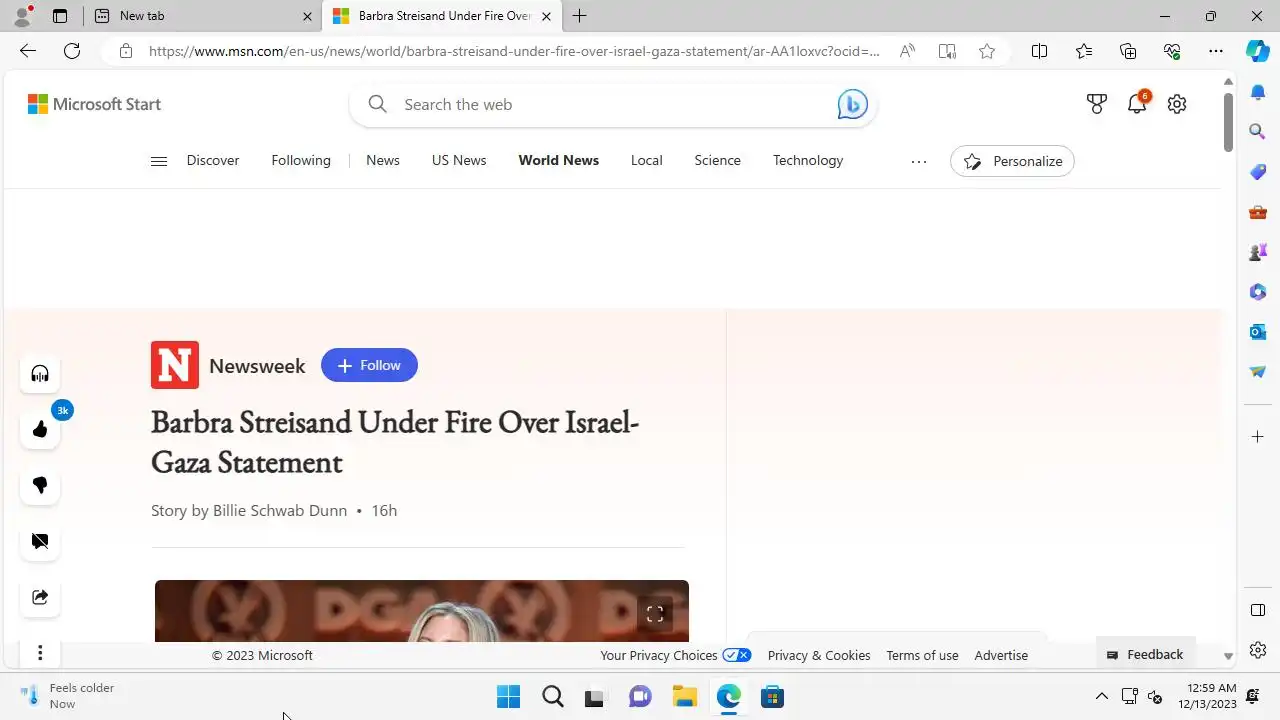Open Edge Settings and more menu
This screenshot has width=1280, height=720.
(x=1216, y=51)
